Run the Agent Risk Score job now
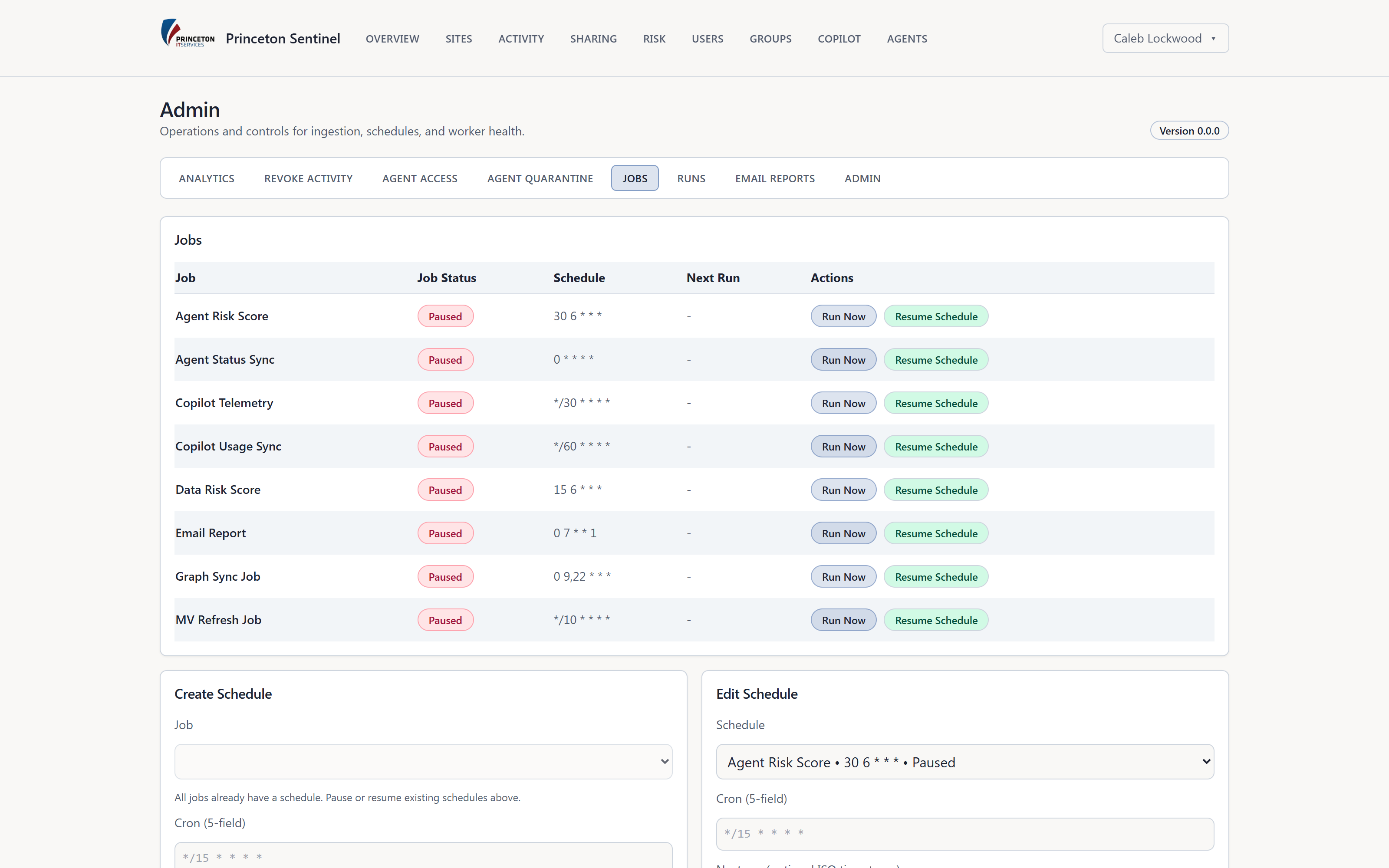Viewport: 1389px width, 868px height. coord(843,316)
